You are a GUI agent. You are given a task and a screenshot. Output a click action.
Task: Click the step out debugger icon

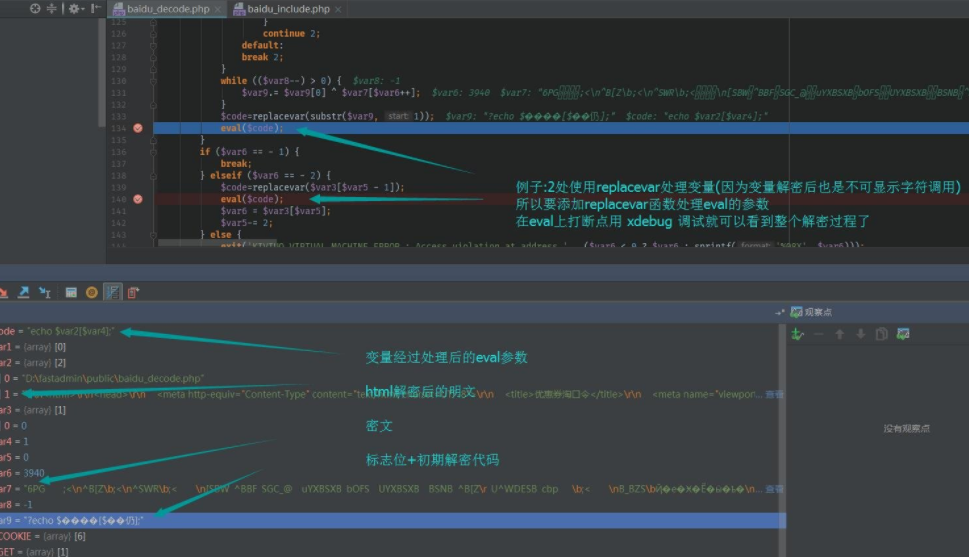point(24,292)
